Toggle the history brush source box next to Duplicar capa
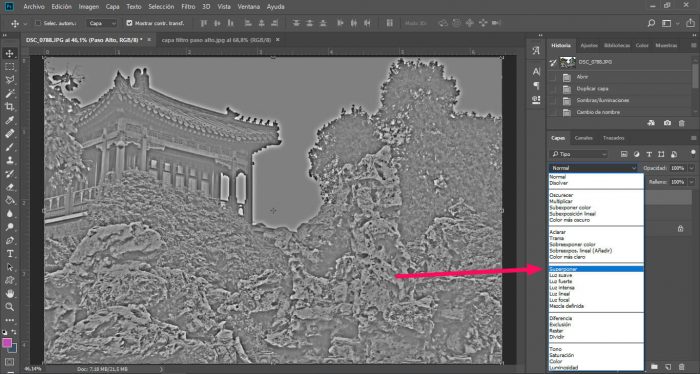 (x=553, y=89)
